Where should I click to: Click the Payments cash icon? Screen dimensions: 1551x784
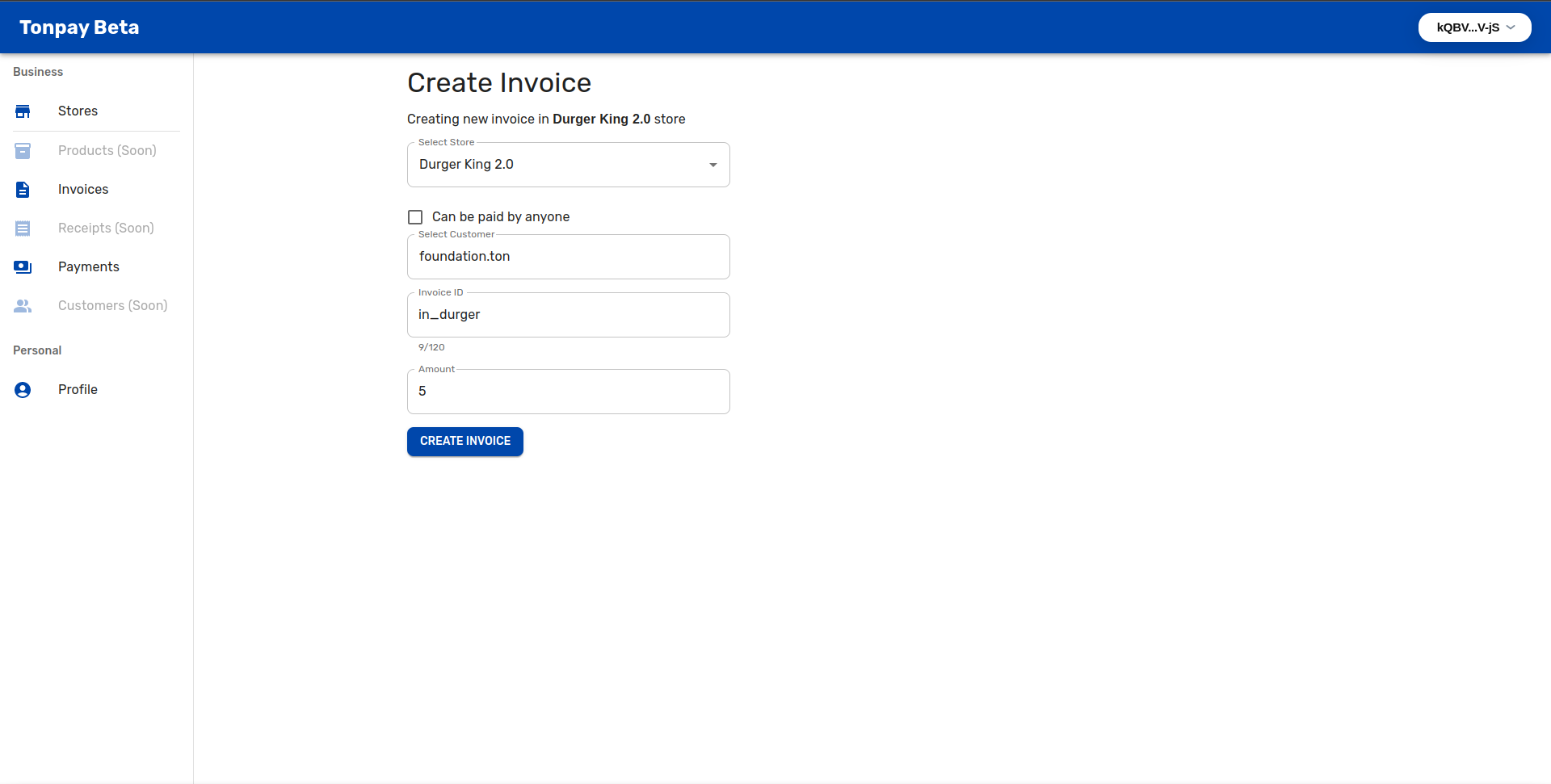[x=23, y=266]
